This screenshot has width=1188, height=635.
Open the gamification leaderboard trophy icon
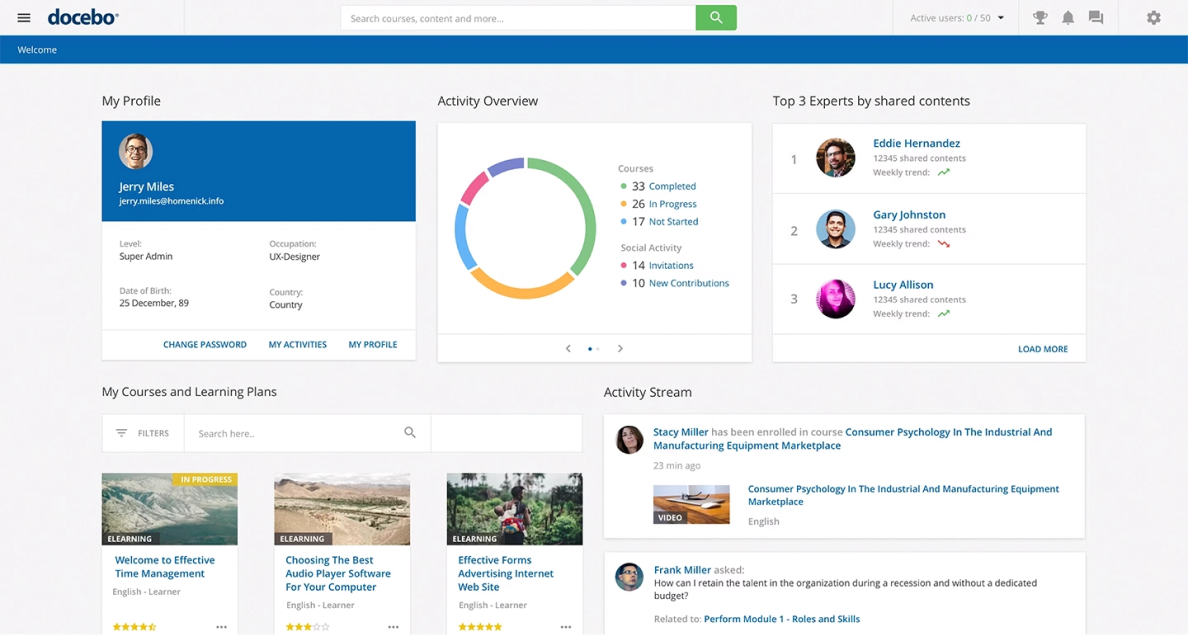[x=1040, y=17]
